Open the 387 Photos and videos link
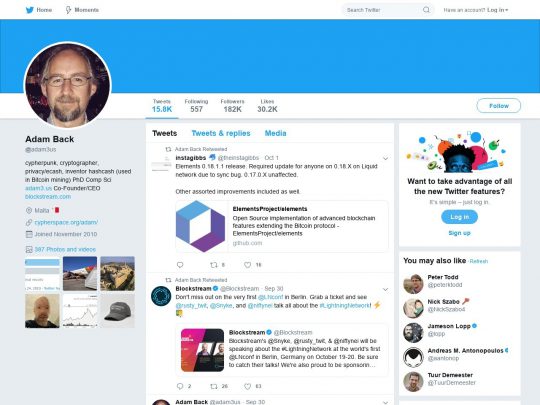Screen dimensions: 540x405 [x=65, y=249]
